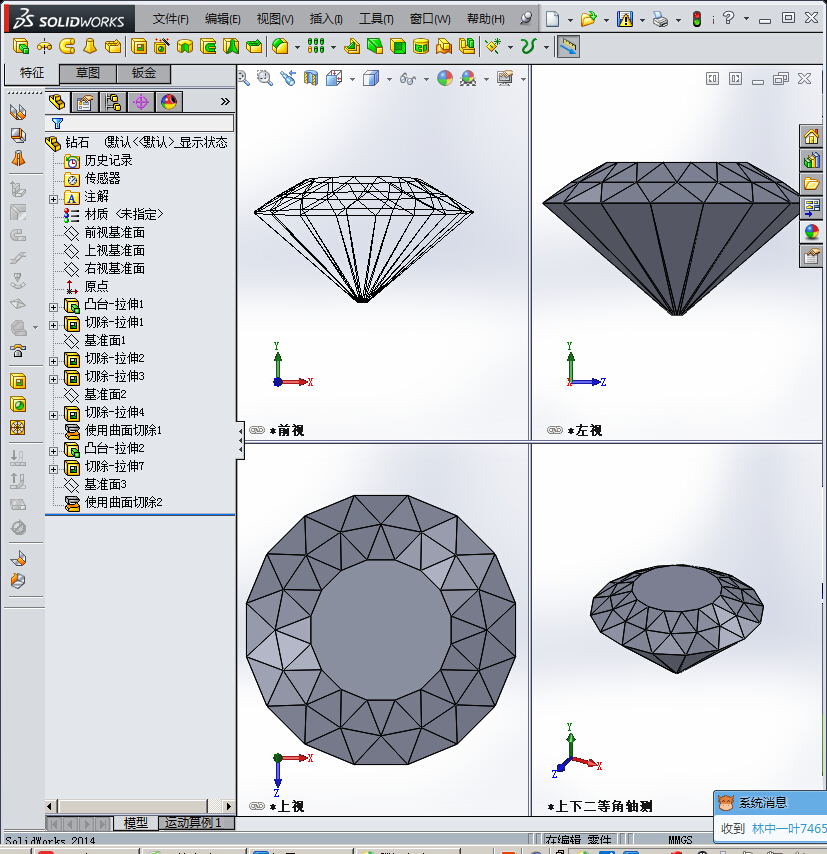
Task: Open the Linear Pattern dropdown arrow
Action: 333,47
